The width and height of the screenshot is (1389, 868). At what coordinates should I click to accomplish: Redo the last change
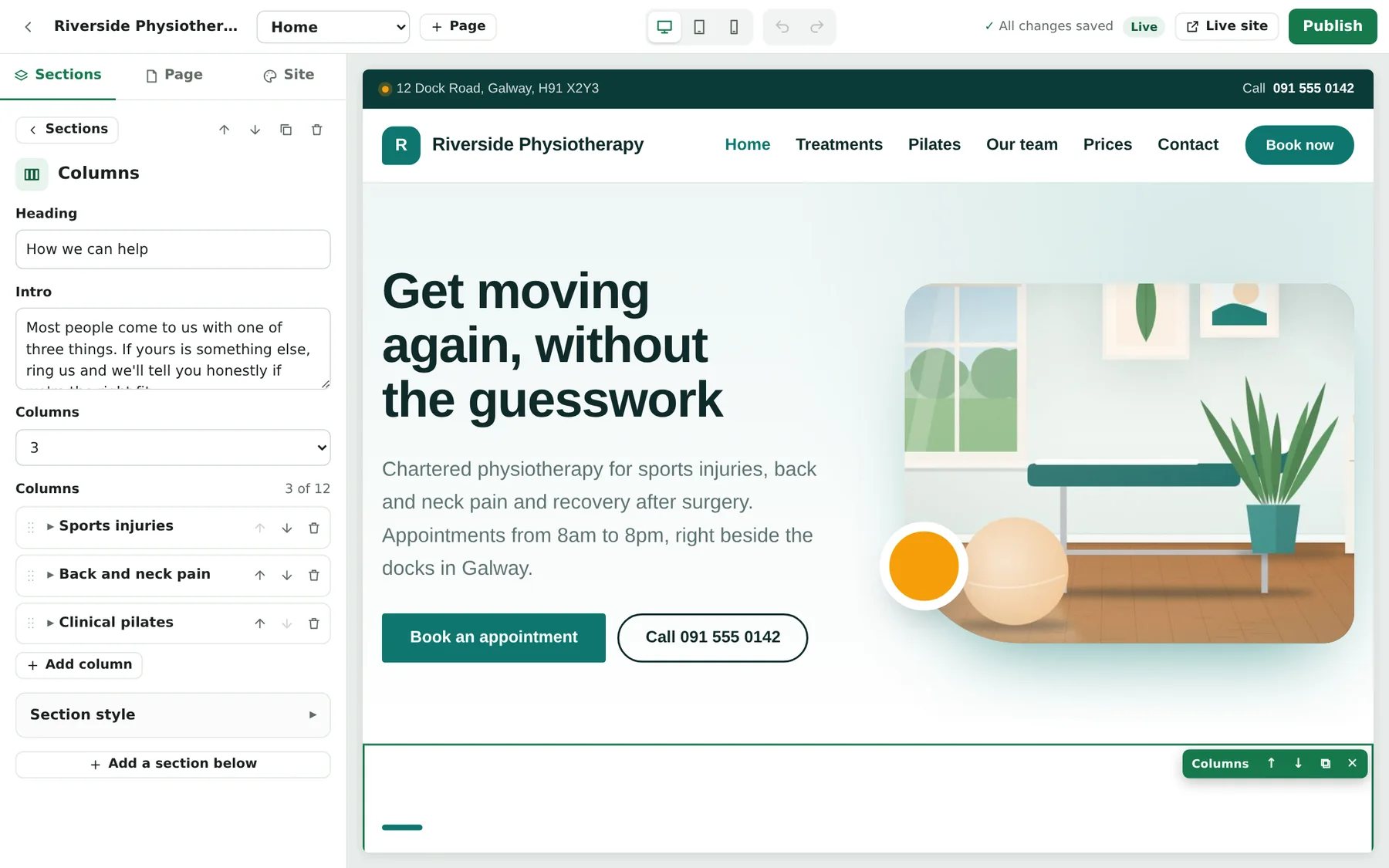coord(816,27)
